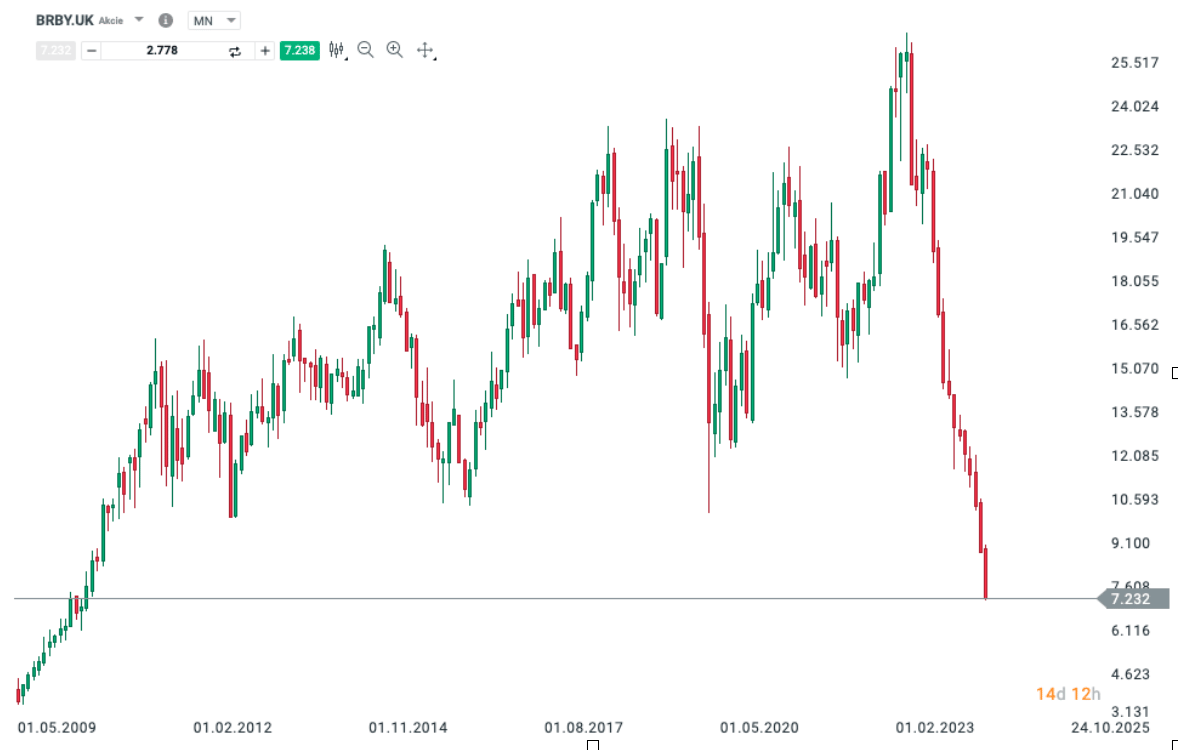Increase trade volume with plus button

pos(265,50)
